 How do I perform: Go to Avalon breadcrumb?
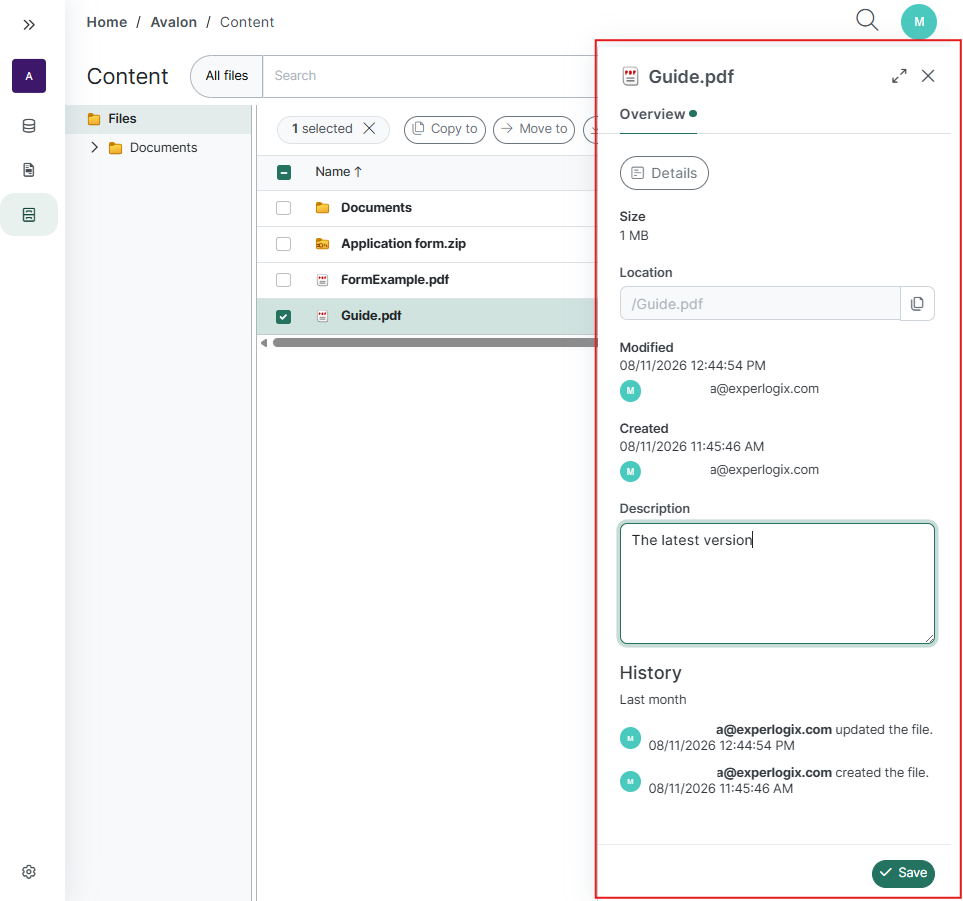click(174, 22)
